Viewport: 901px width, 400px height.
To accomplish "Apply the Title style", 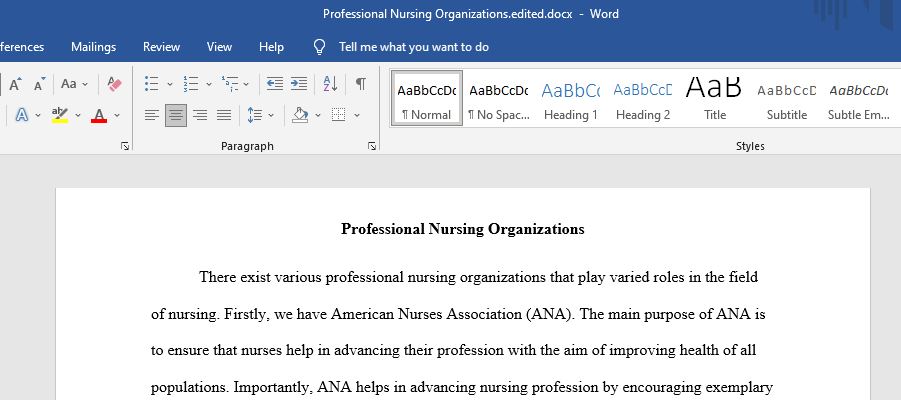I will pyautogui.click(x=714, y=98).
